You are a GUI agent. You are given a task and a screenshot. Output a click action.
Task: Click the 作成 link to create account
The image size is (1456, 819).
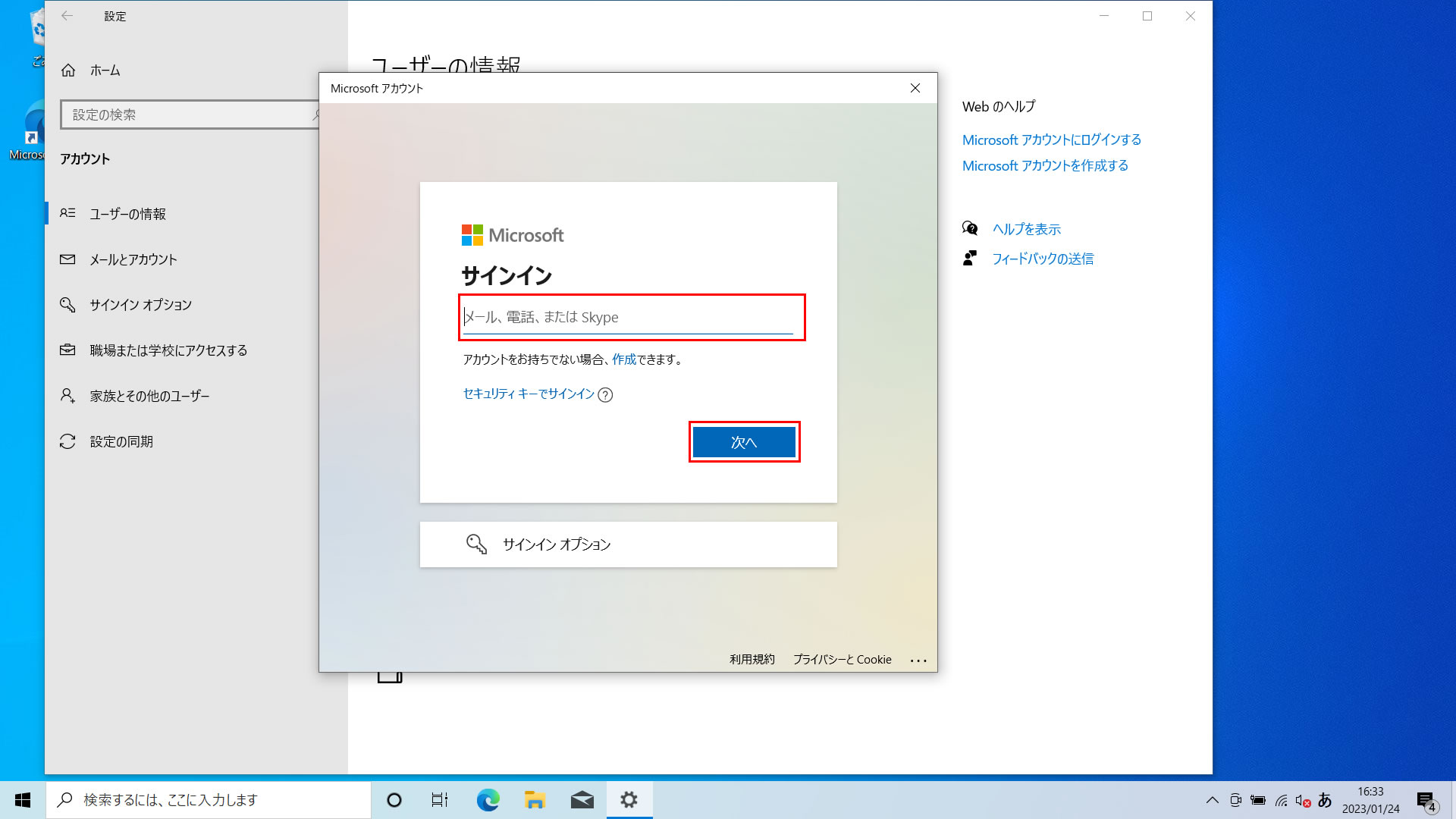click(x=624, y=359)
